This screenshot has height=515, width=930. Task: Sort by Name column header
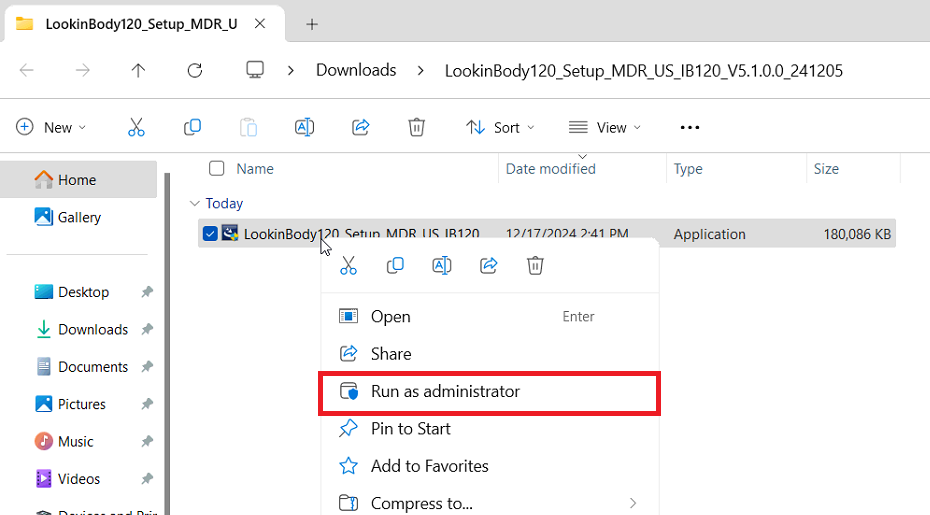click(x=255, y=169)
